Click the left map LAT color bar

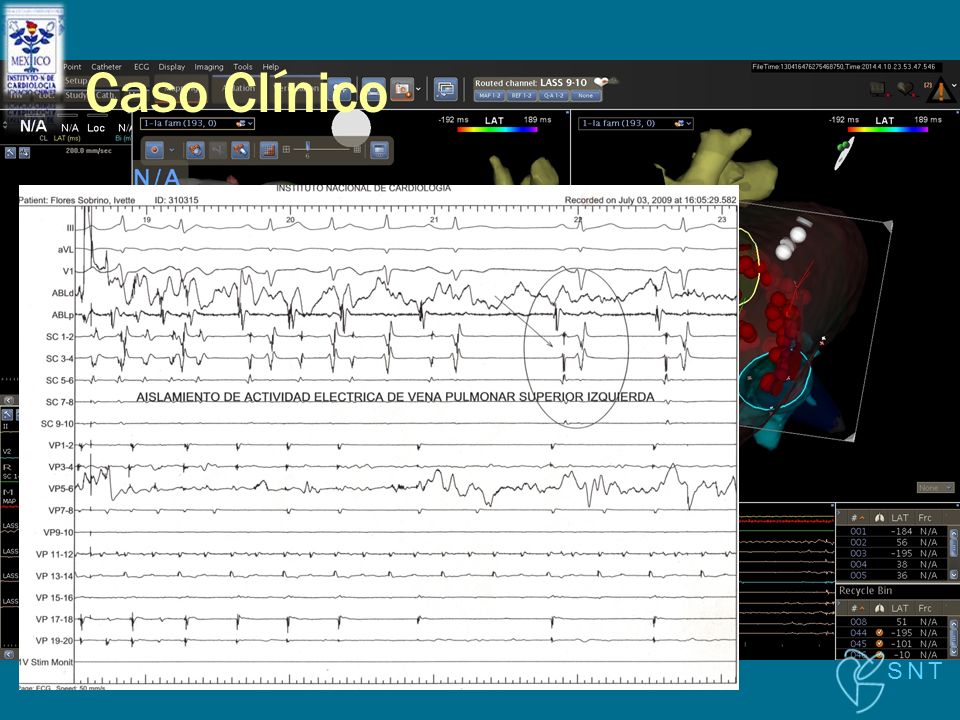497,130
